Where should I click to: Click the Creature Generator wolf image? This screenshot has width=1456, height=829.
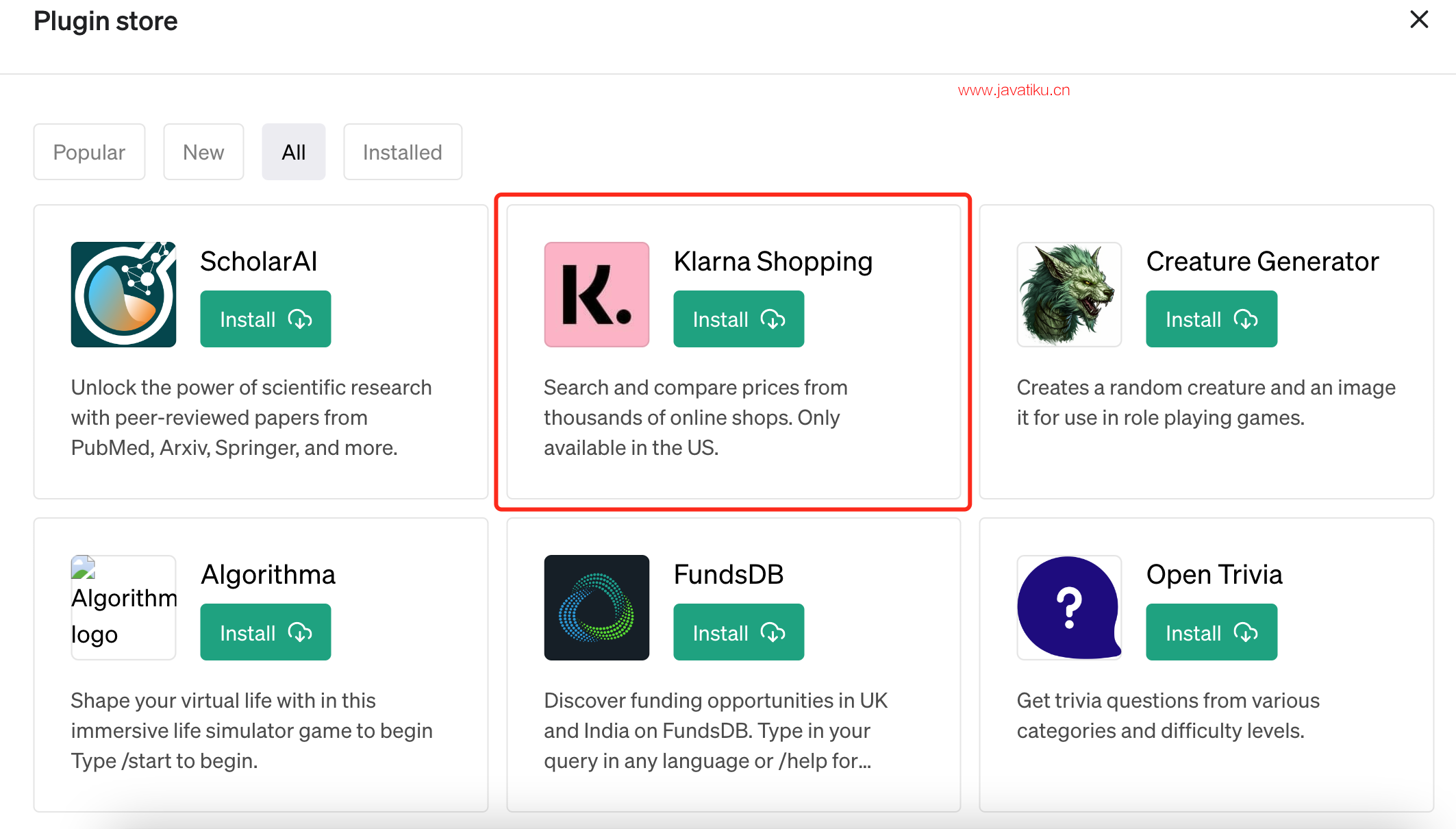click(1069, 295)
